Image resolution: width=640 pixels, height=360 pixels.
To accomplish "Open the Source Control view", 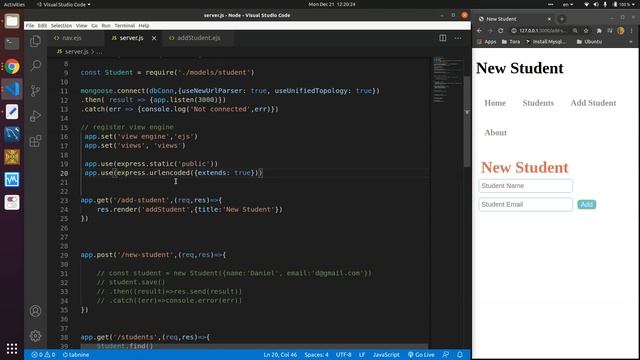I will pyautogui.click(x=36, y=91).
